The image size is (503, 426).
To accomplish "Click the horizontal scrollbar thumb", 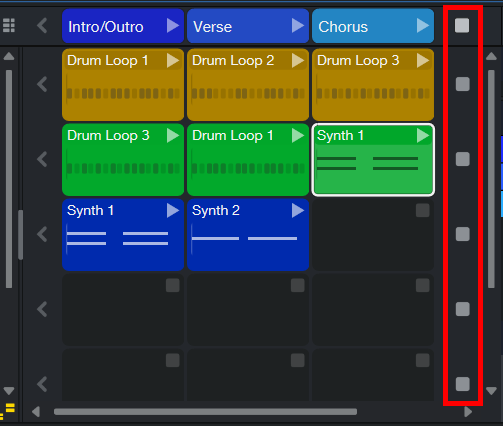I will [205, 412].
